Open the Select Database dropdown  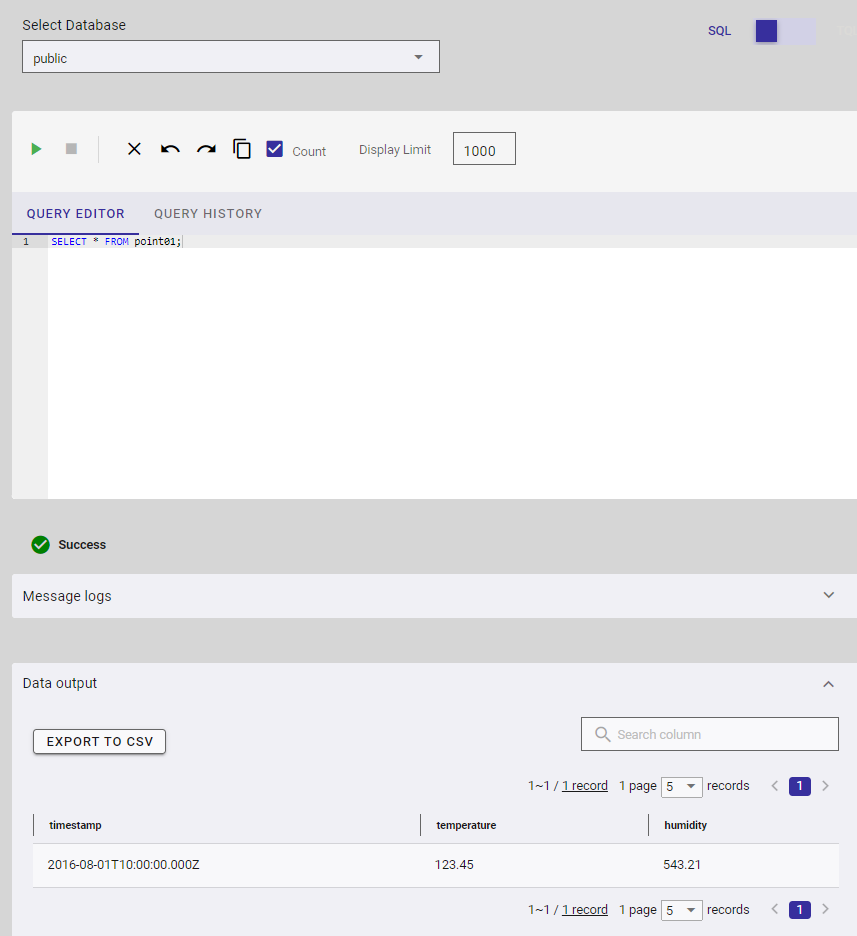[231, 58]
